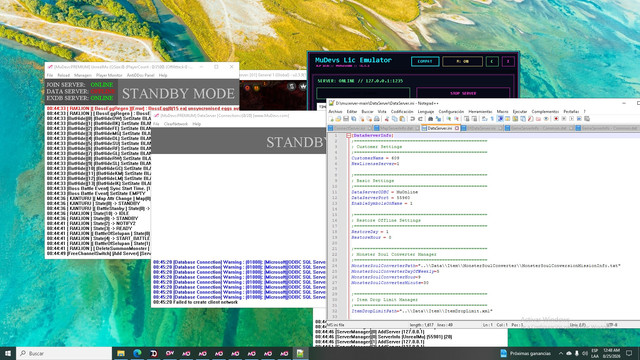Screen dimensions: 640x360
Task: Switch to the MapServerInfo.dat tab
Action: click(x=396, y=128)
